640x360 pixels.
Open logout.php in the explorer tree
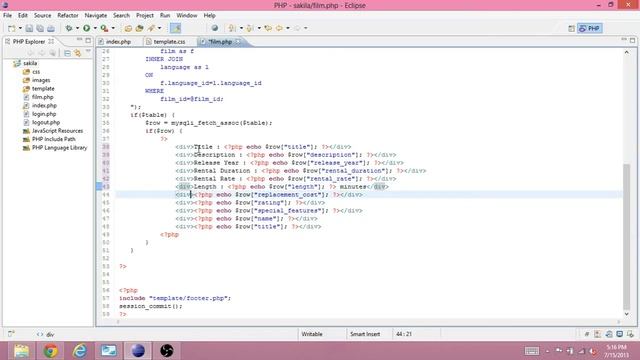(x=46, y=122)
